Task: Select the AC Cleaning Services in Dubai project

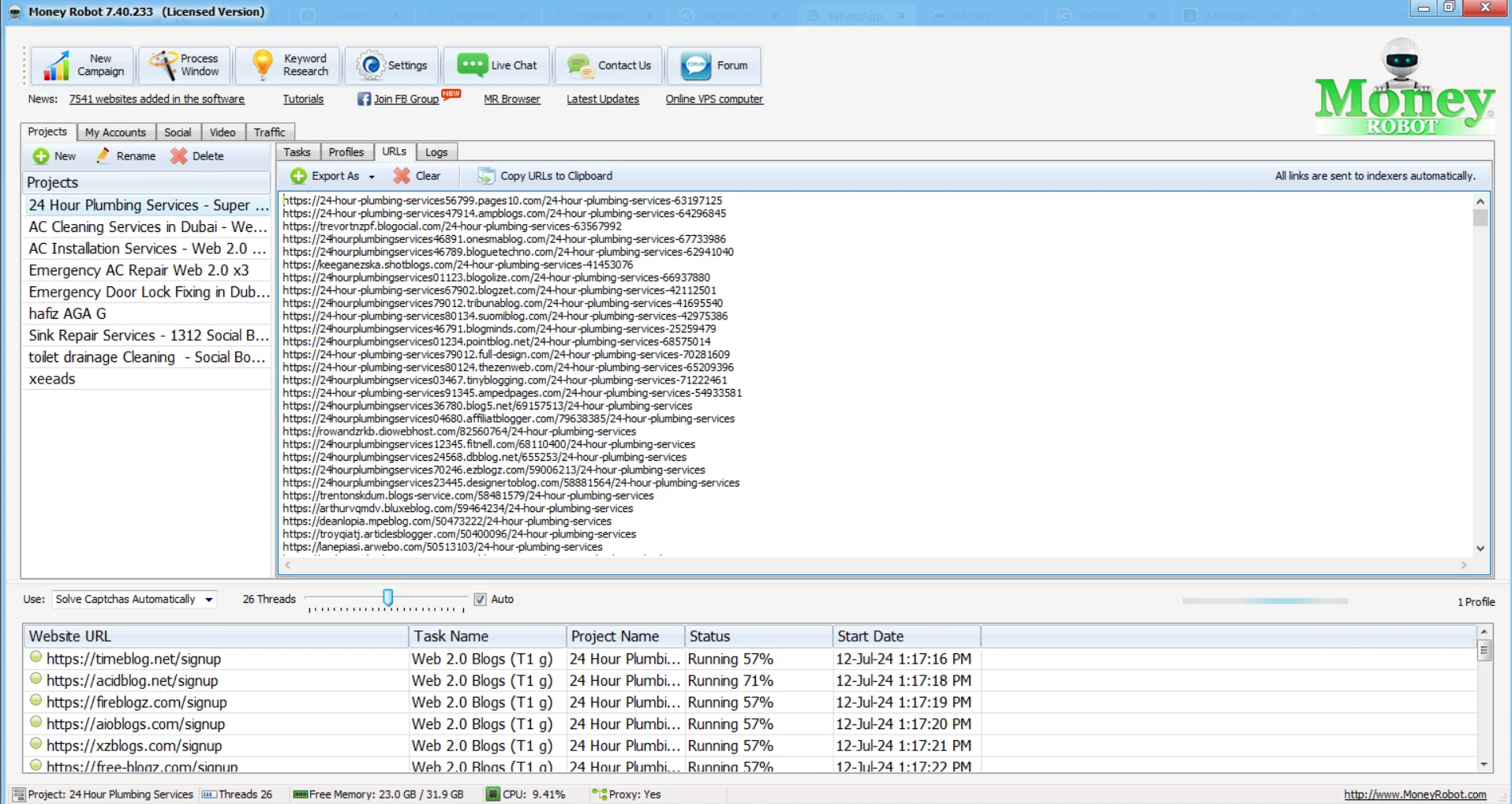Action: 148,226
